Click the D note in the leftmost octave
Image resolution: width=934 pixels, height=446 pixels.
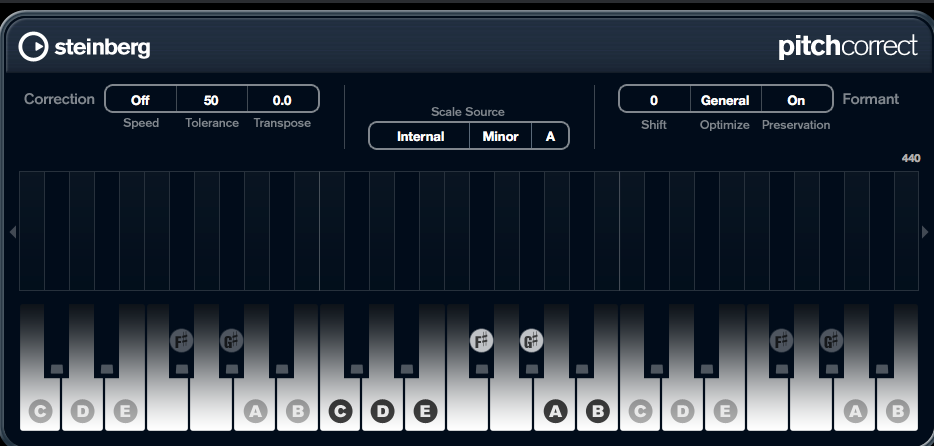tap(83, 411)
